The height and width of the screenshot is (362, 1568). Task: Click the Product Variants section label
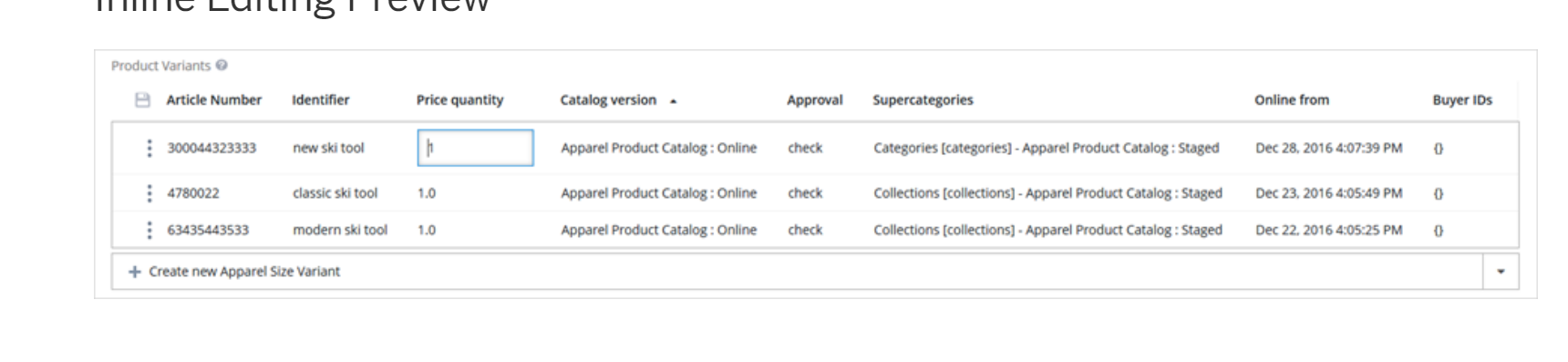pos(160,66)
